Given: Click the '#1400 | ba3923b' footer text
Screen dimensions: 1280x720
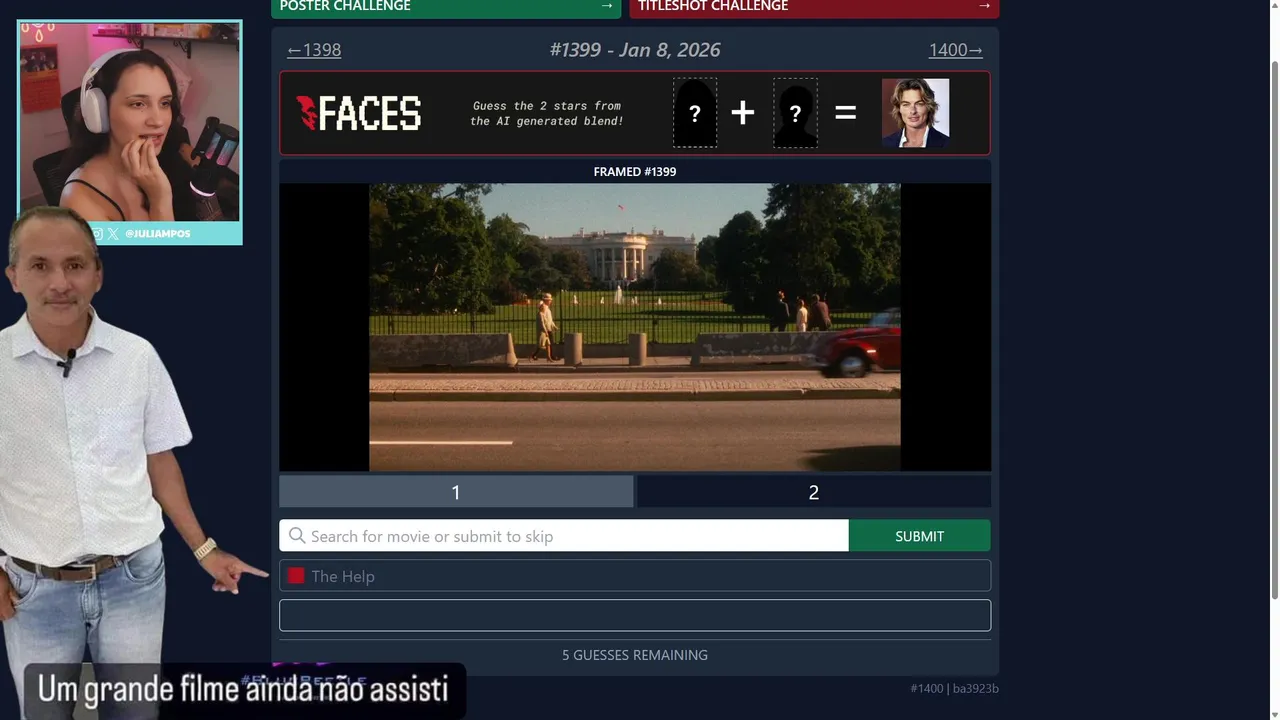Looking at the screenshot, I should (955, 688).
